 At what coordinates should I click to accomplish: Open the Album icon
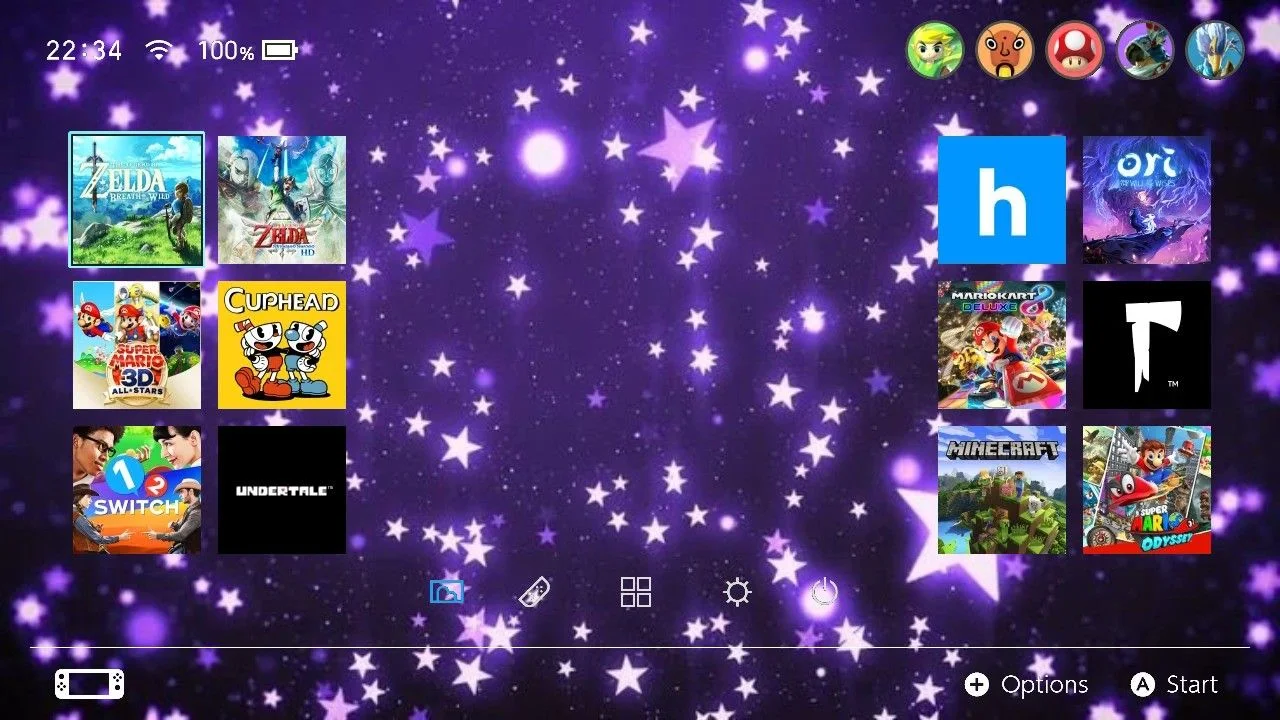coord(447,592)
